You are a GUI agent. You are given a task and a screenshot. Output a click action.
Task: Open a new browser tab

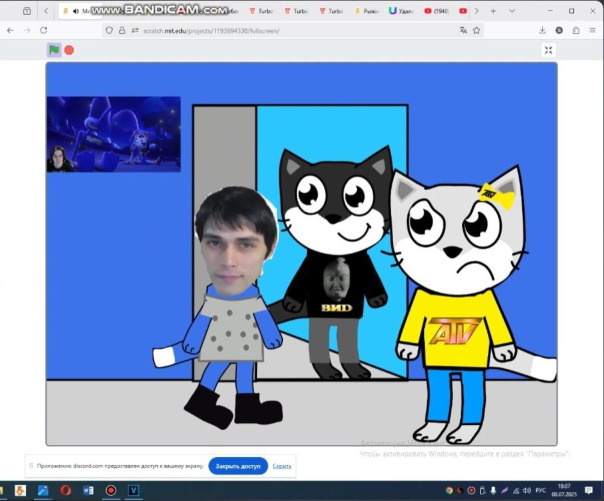pos(493,11)
